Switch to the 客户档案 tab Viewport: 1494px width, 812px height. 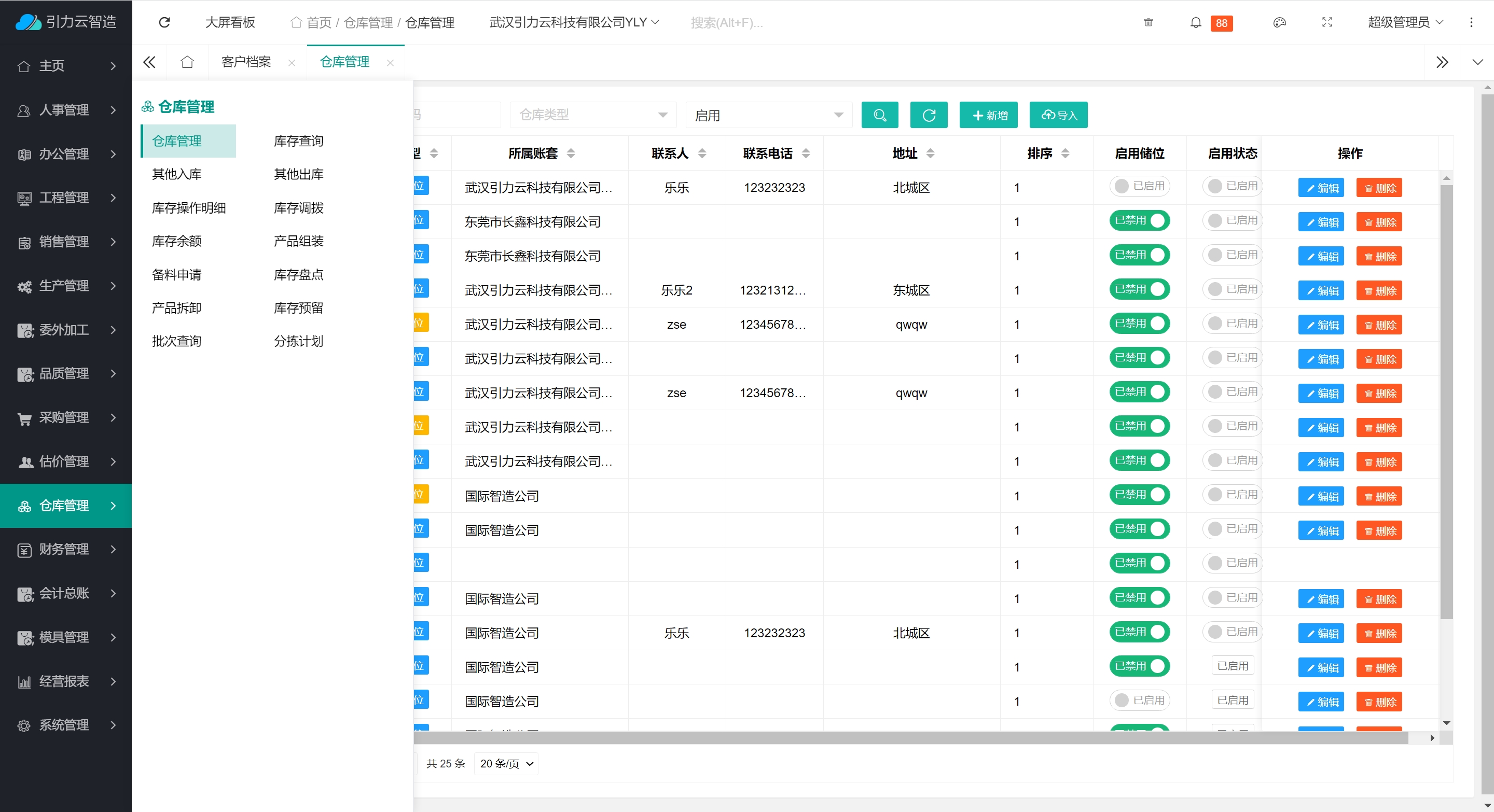click(246, 62)
